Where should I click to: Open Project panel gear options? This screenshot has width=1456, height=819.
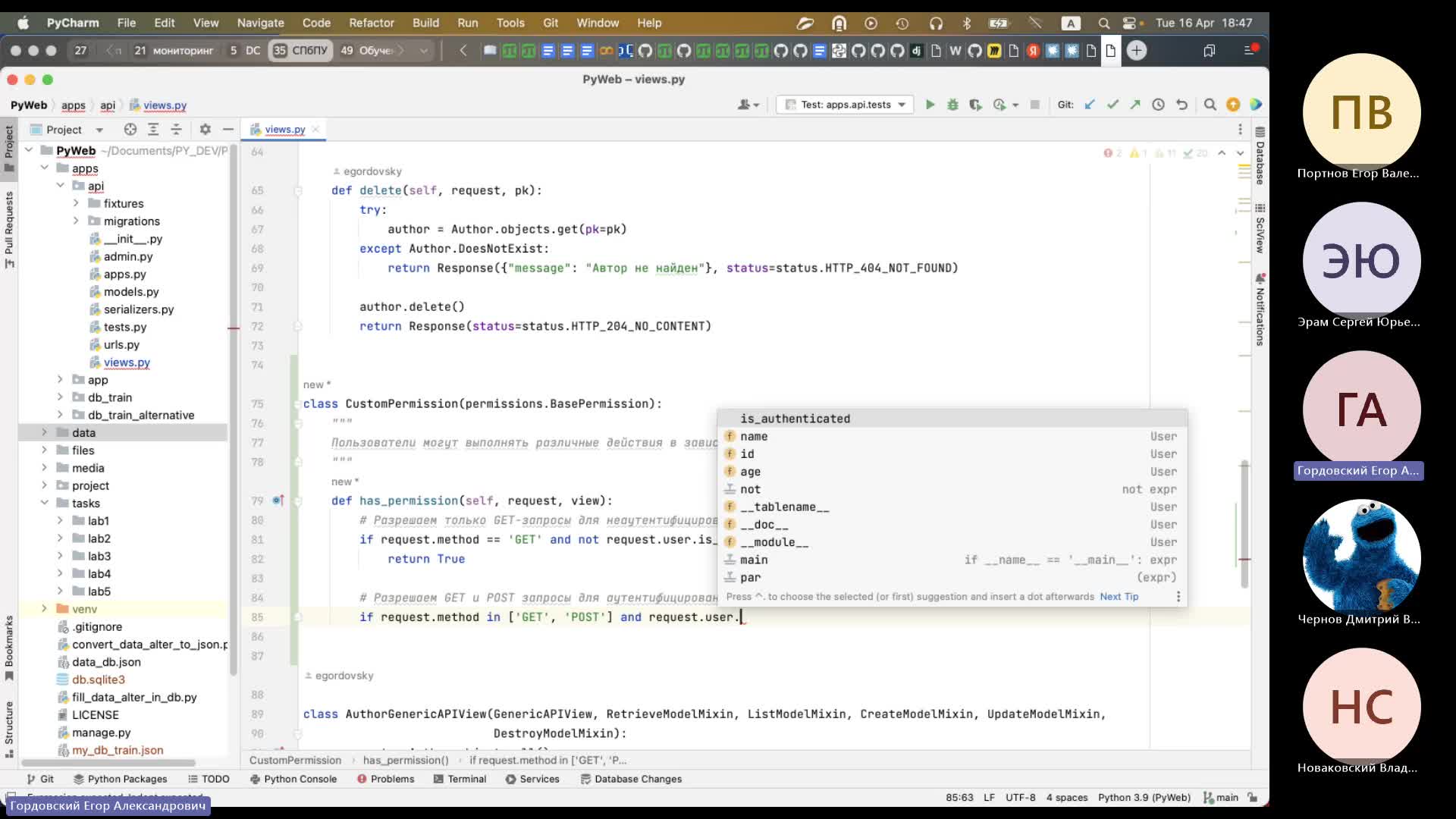point(205,130)
